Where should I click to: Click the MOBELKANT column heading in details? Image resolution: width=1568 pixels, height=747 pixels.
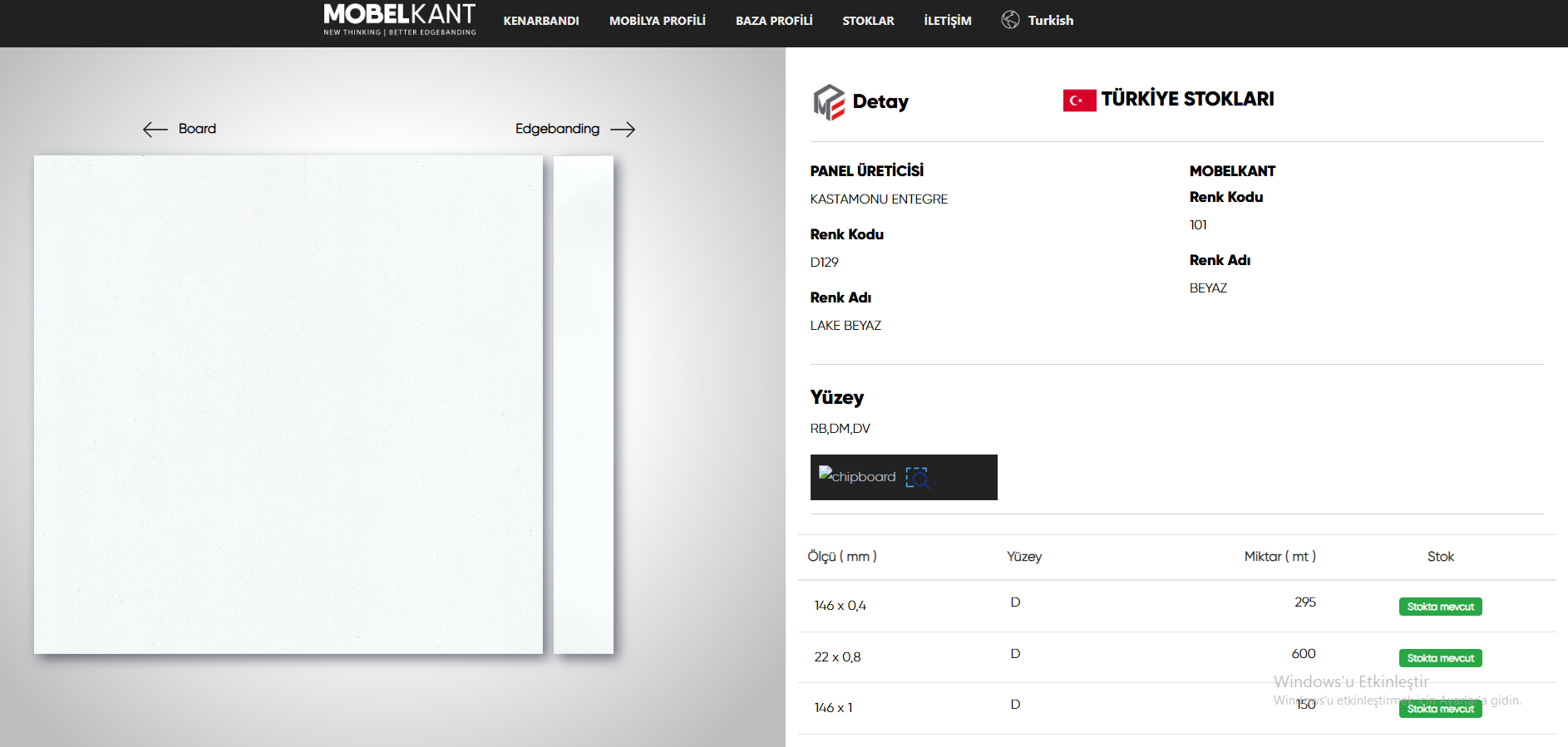pos(1232,171)
